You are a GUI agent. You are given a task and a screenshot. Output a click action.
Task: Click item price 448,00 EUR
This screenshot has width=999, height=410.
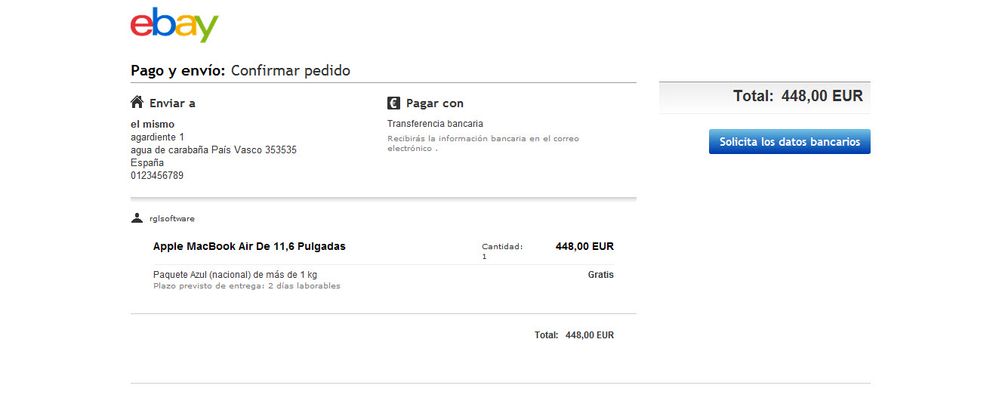(x=585, y=246)
